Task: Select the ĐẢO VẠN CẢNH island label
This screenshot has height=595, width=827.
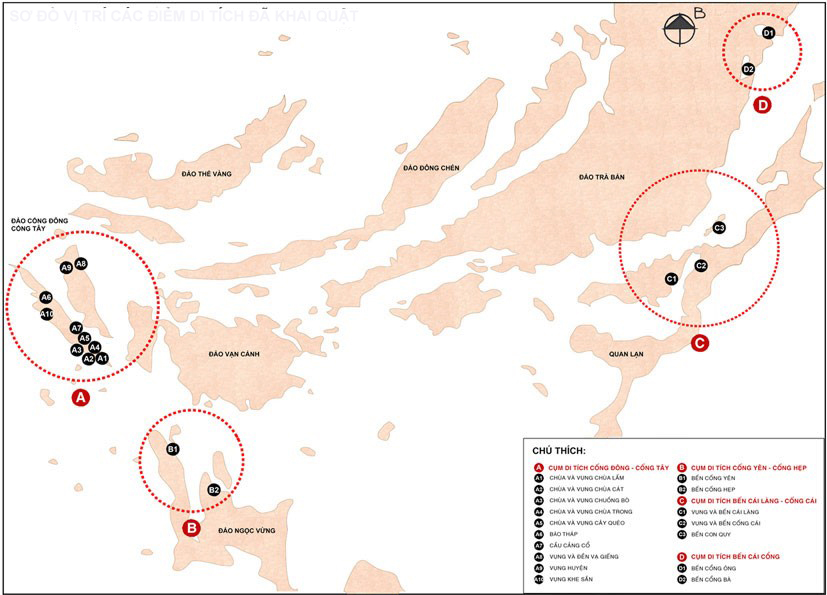Action: pyautogui.click(x=234, y=355)
